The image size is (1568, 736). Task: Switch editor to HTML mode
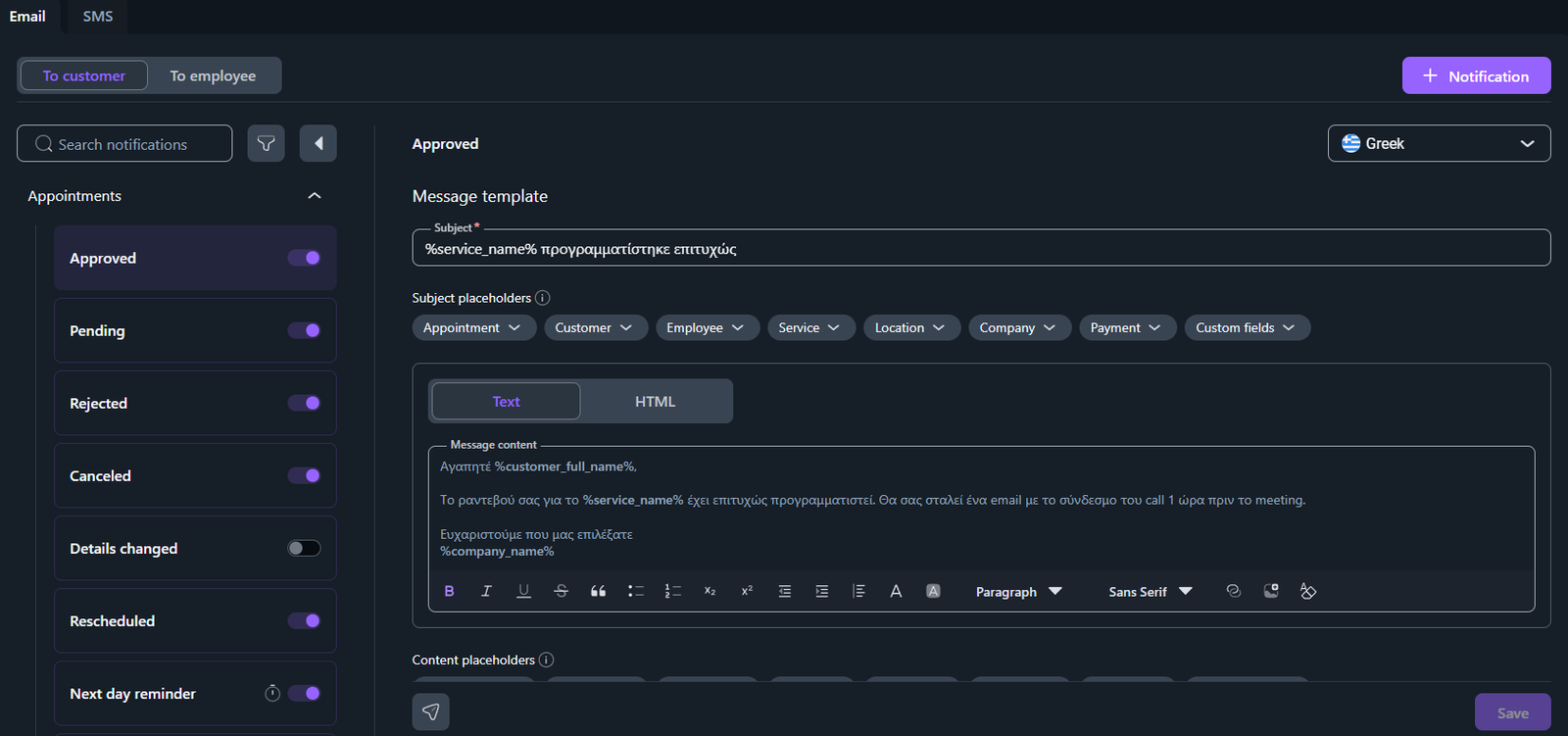pos(655,402)
